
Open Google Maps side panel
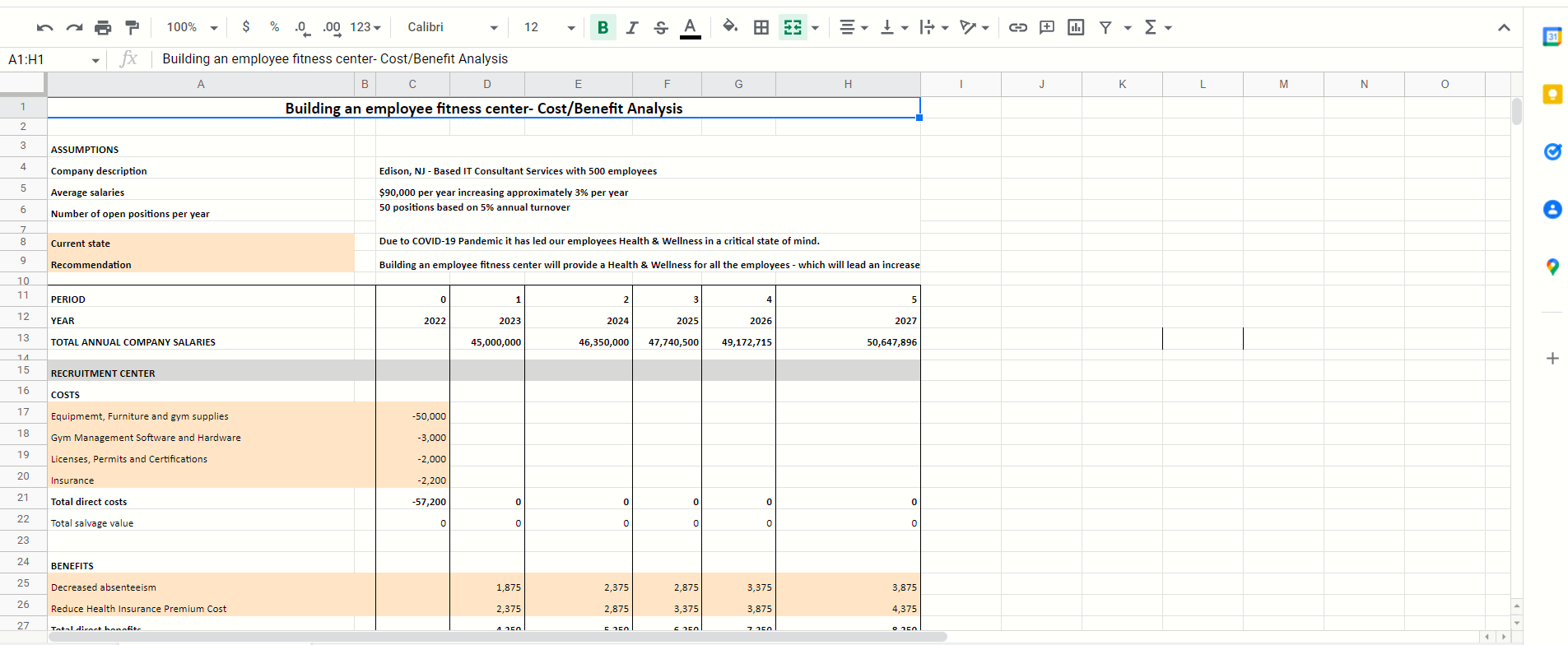(x=1552, y=267)
